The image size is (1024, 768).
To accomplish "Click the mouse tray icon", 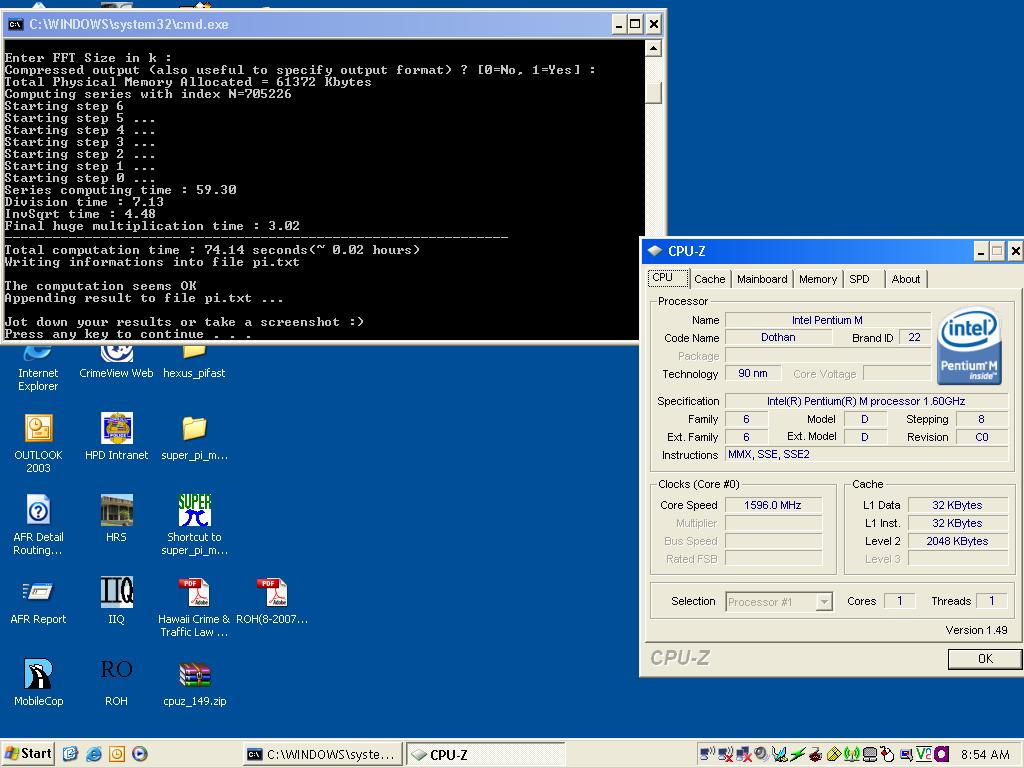I will [x=887, y=754].
